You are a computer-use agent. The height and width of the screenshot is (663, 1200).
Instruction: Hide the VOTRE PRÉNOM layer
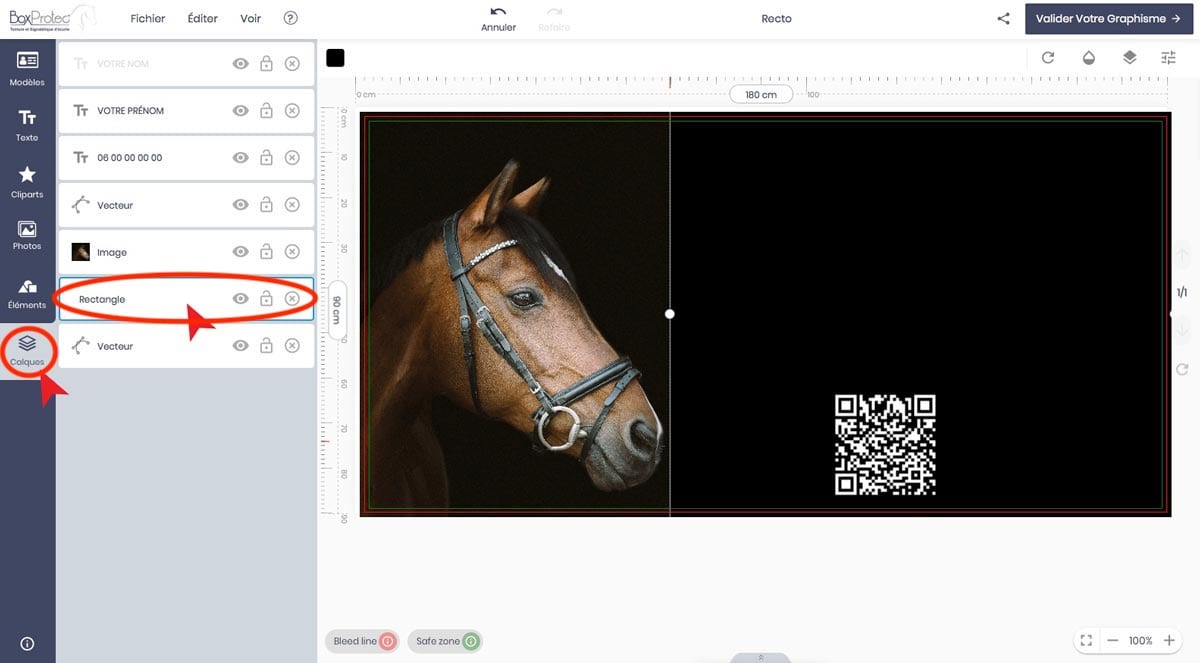[240, 111]
